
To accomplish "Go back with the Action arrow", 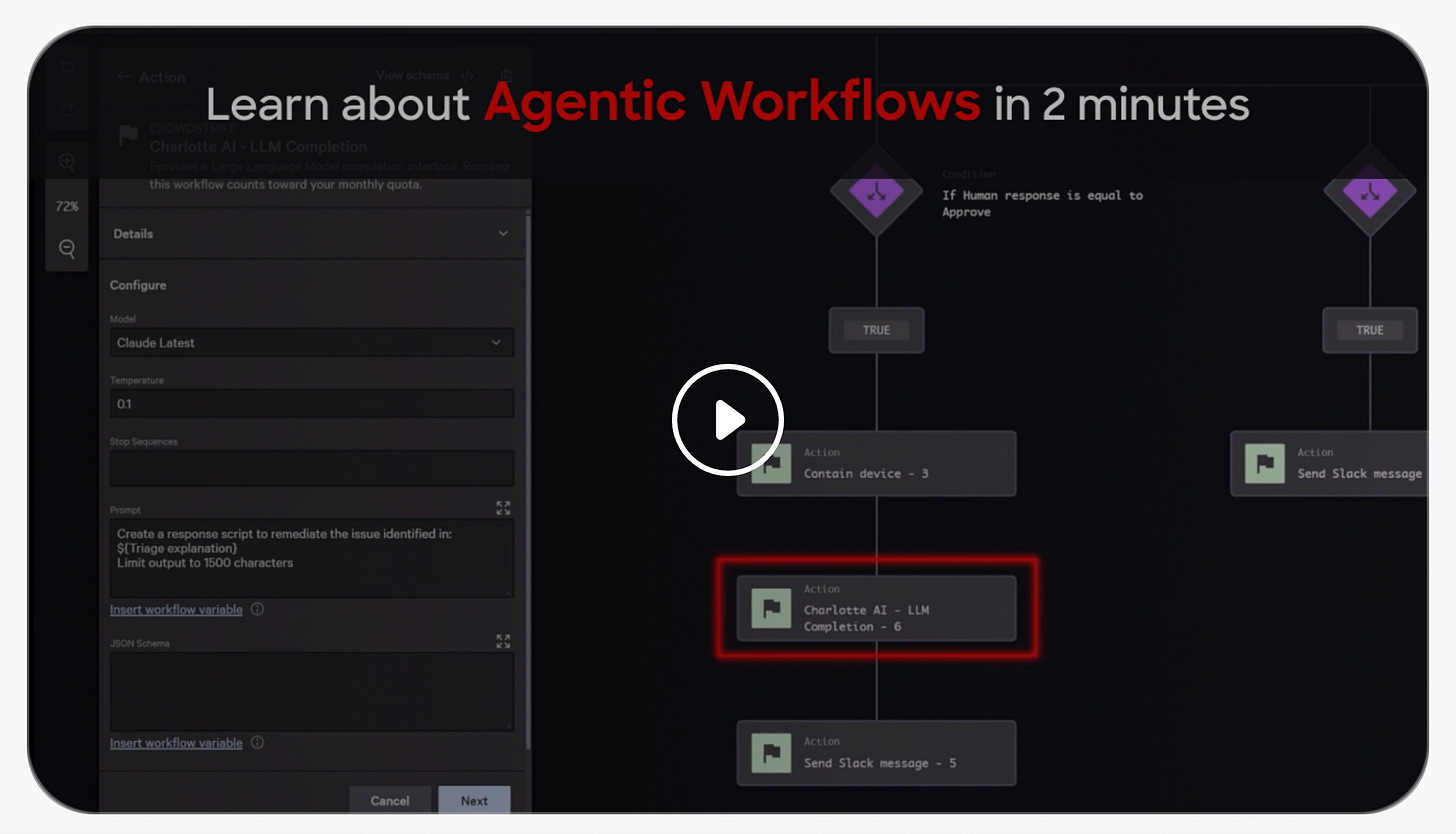I will pos(123,77).
